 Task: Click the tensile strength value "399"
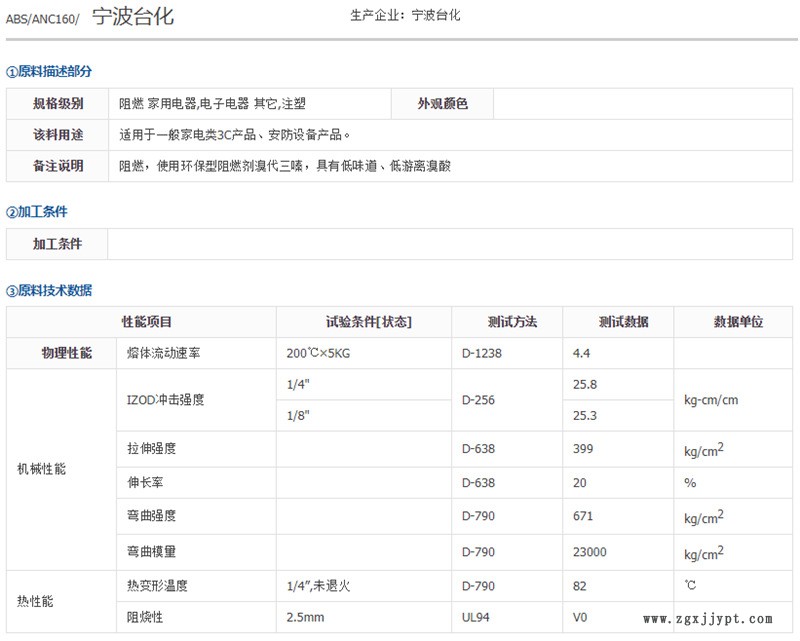(583, 449)
